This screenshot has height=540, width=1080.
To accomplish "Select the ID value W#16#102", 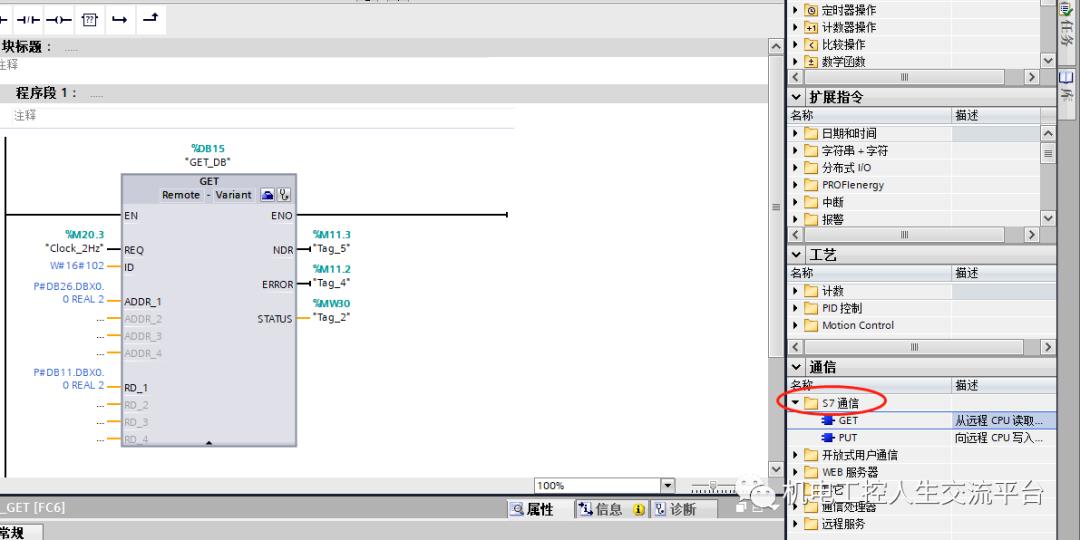I will (x=76, y=265).
